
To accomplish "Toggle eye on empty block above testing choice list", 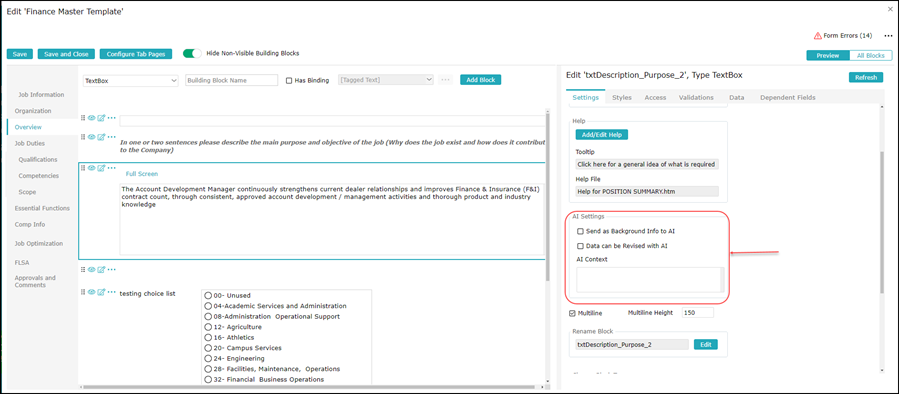I will [x=92, y=270].
